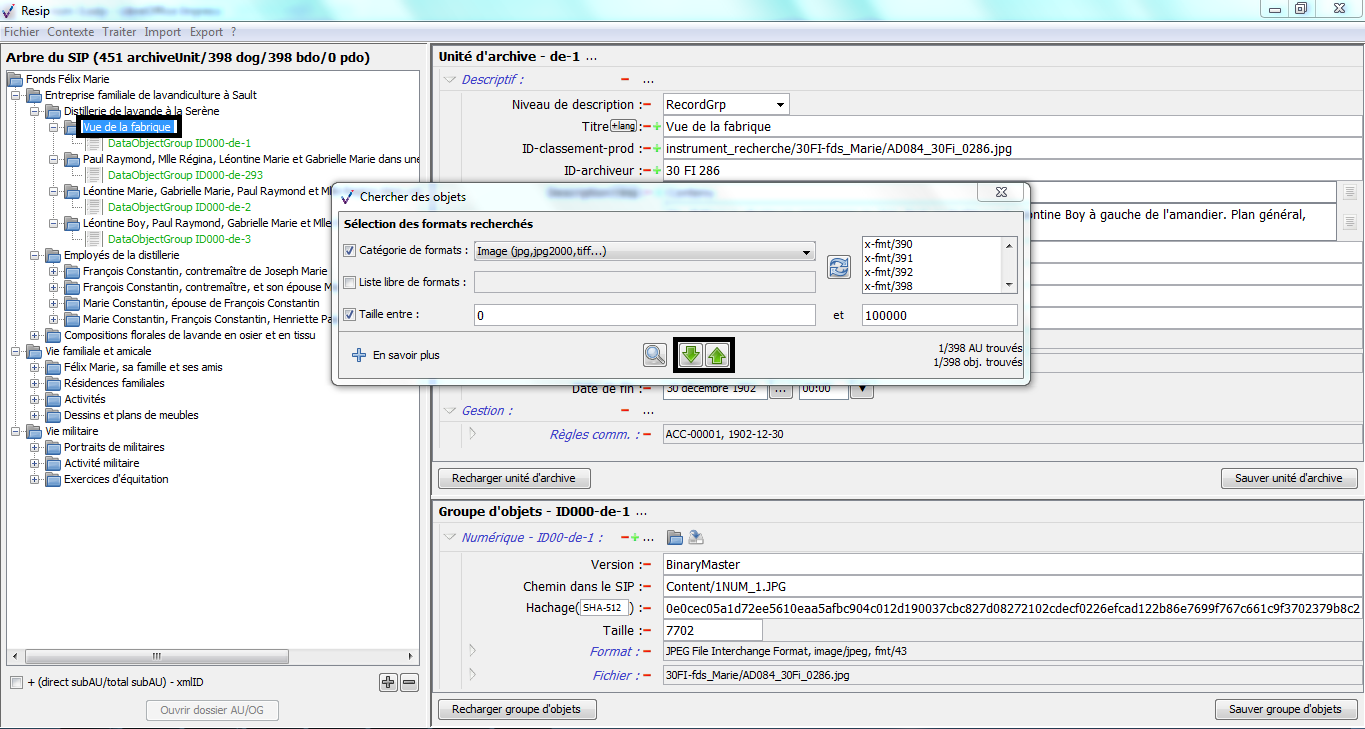Open the Export menu
Viewport: 1365px width, 729px height.
click(206, 32)
